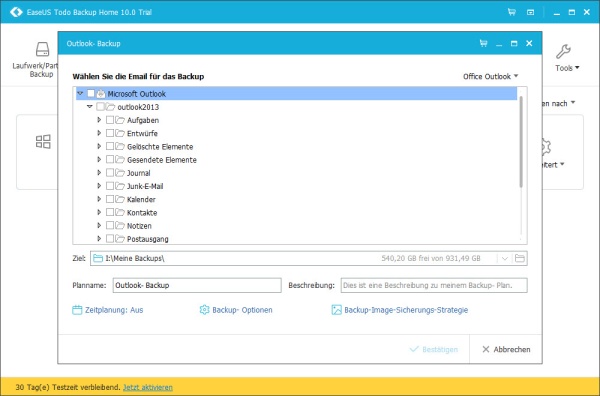The width and height of the screenshot is (600, 396).
Task: Expand the Kontakte folder arrow
Action: tap(99, 212)
